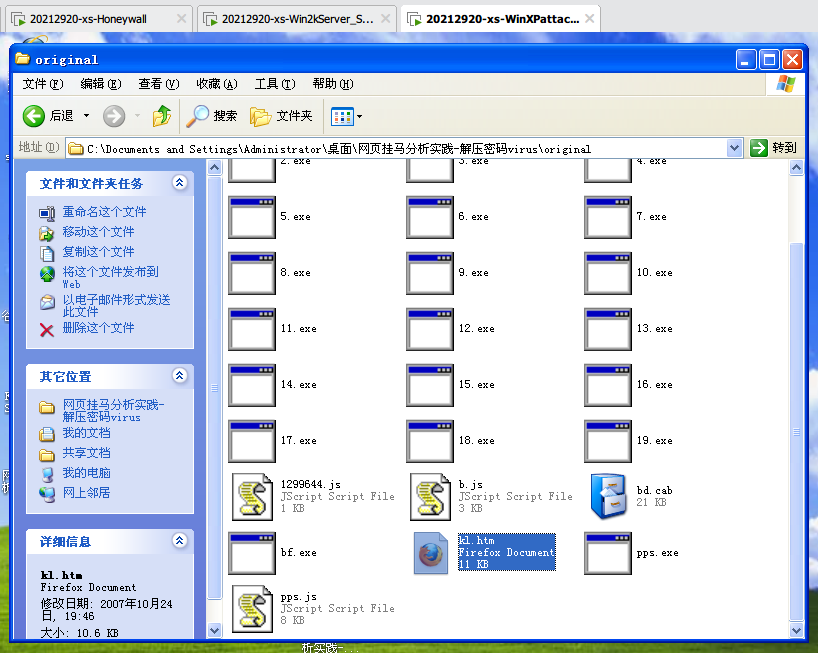The width and height of the screenshot is (818, 653).
Task: Click 删除这个文件 link
Action: tap(98, 328)
